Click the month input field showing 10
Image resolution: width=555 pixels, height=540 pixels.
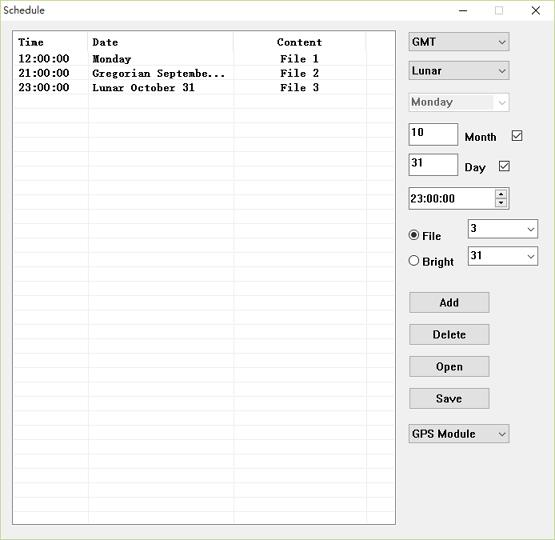pyautogui.click(x=433, y=134)
